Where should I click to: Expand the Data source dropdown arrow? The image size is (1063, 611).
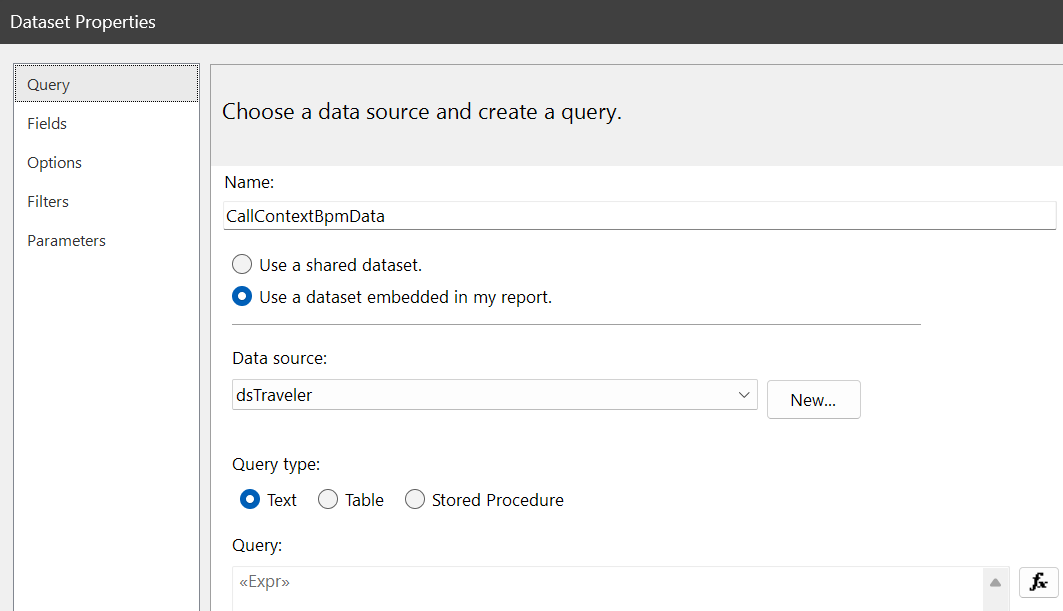pos(744,395)
